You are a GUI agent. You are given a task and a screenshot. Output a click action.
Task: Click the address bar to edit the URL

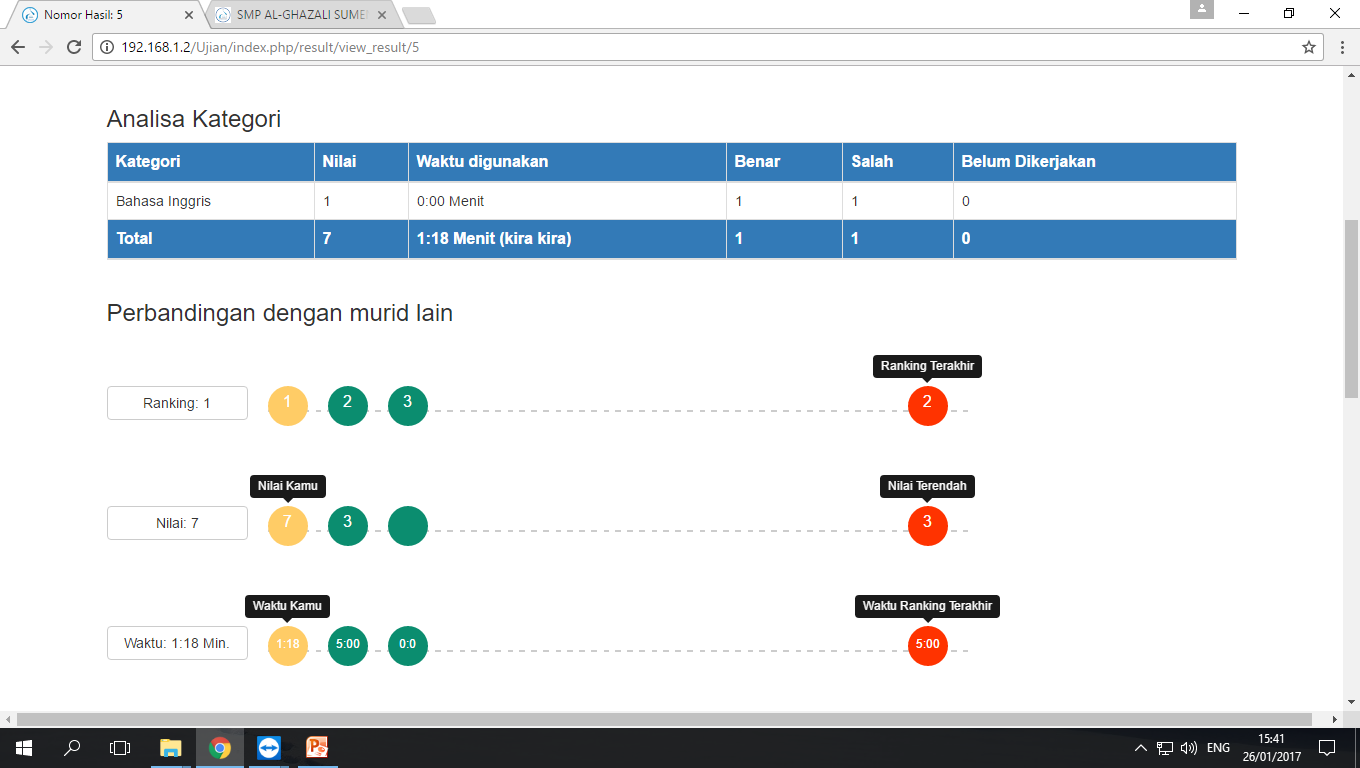click(x=600, y=46)
